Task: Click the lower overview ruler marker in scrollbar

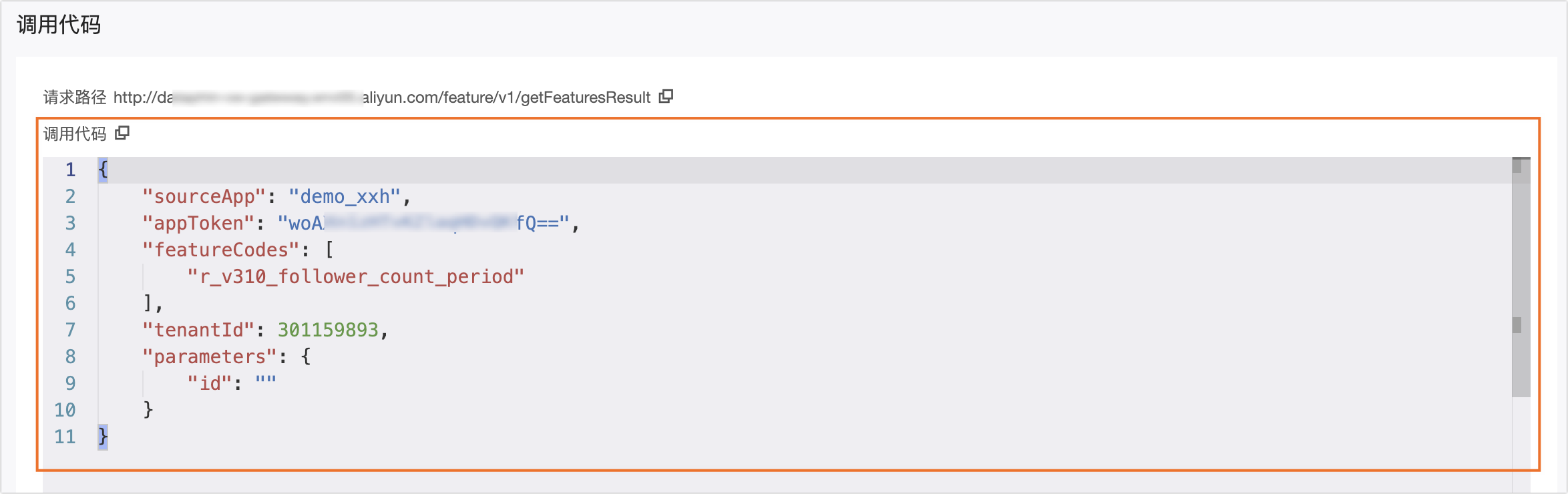Action: pos(1517,325)
